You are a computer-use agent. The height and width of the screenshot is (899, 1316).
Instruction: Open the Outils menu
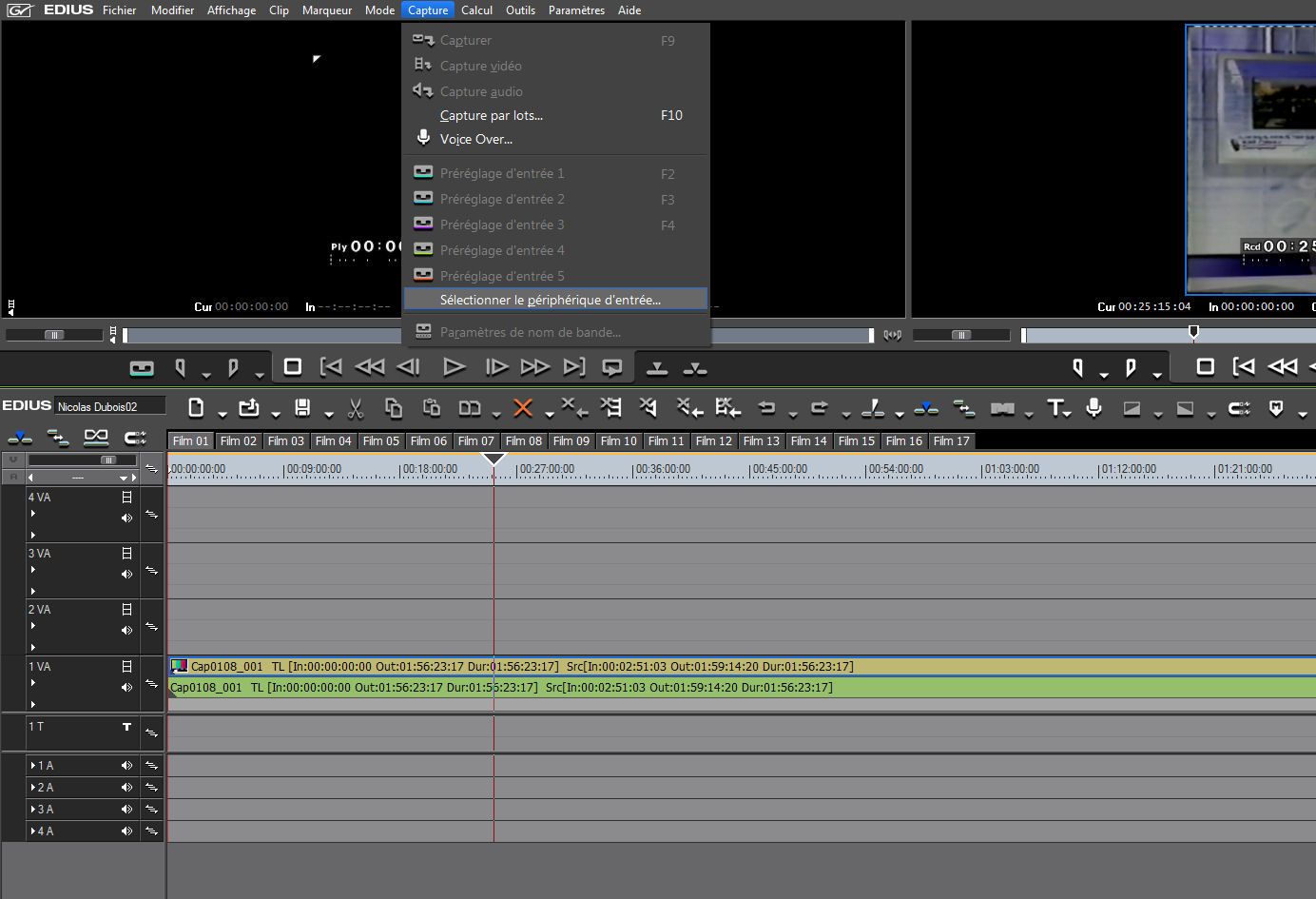tap(520, 10)
